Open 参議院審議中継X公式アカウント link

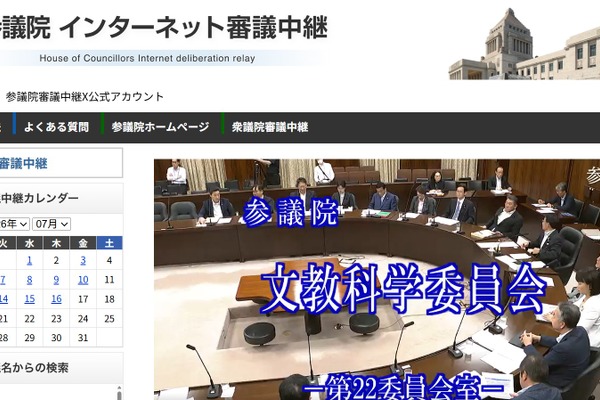pyautogui.click(x=85, y=97)
